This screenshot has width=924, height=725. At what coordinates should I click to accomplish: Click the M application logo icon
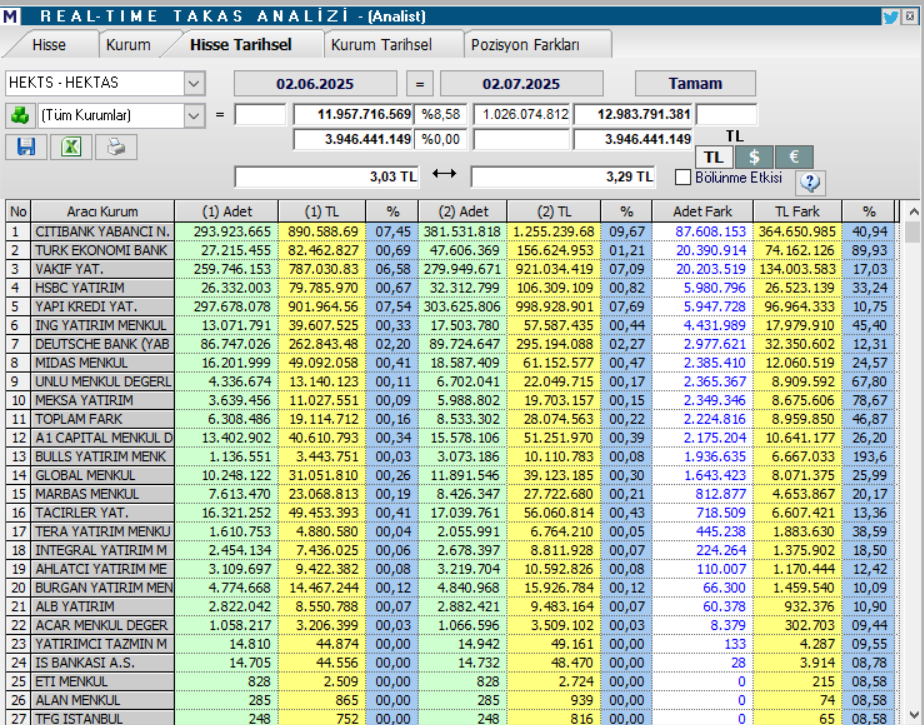point(10,17)
